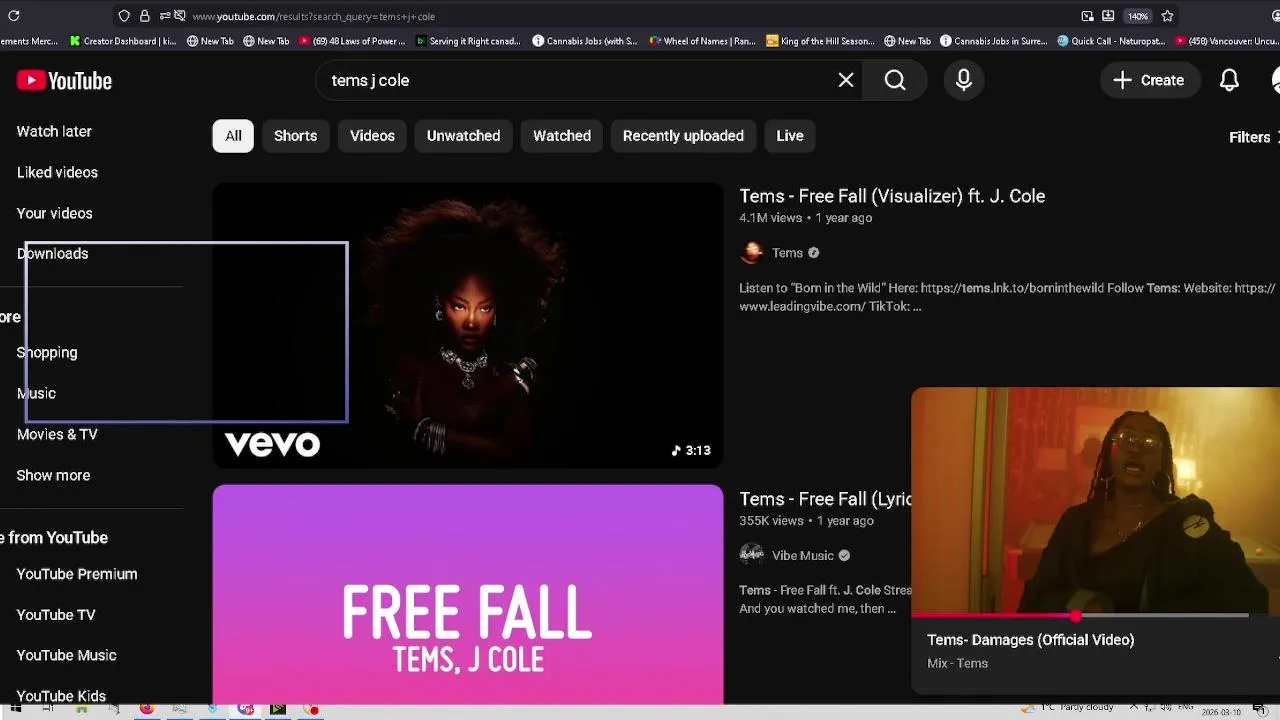
Task: Open YouTube Premium in the sidebar
Action: (x=77, y=574)
